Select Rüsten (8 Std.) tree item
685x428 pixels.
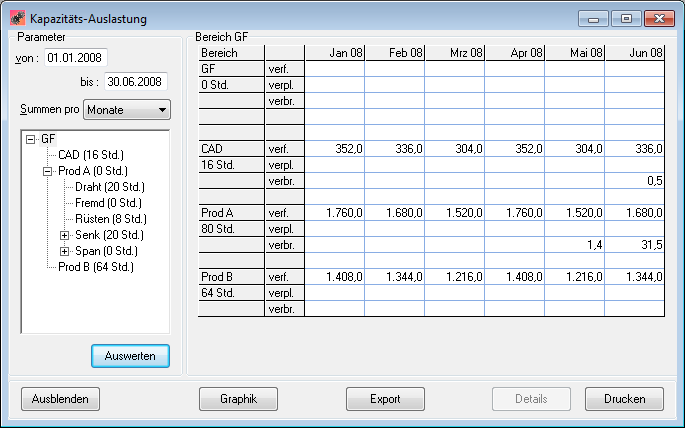pos(111,219)
